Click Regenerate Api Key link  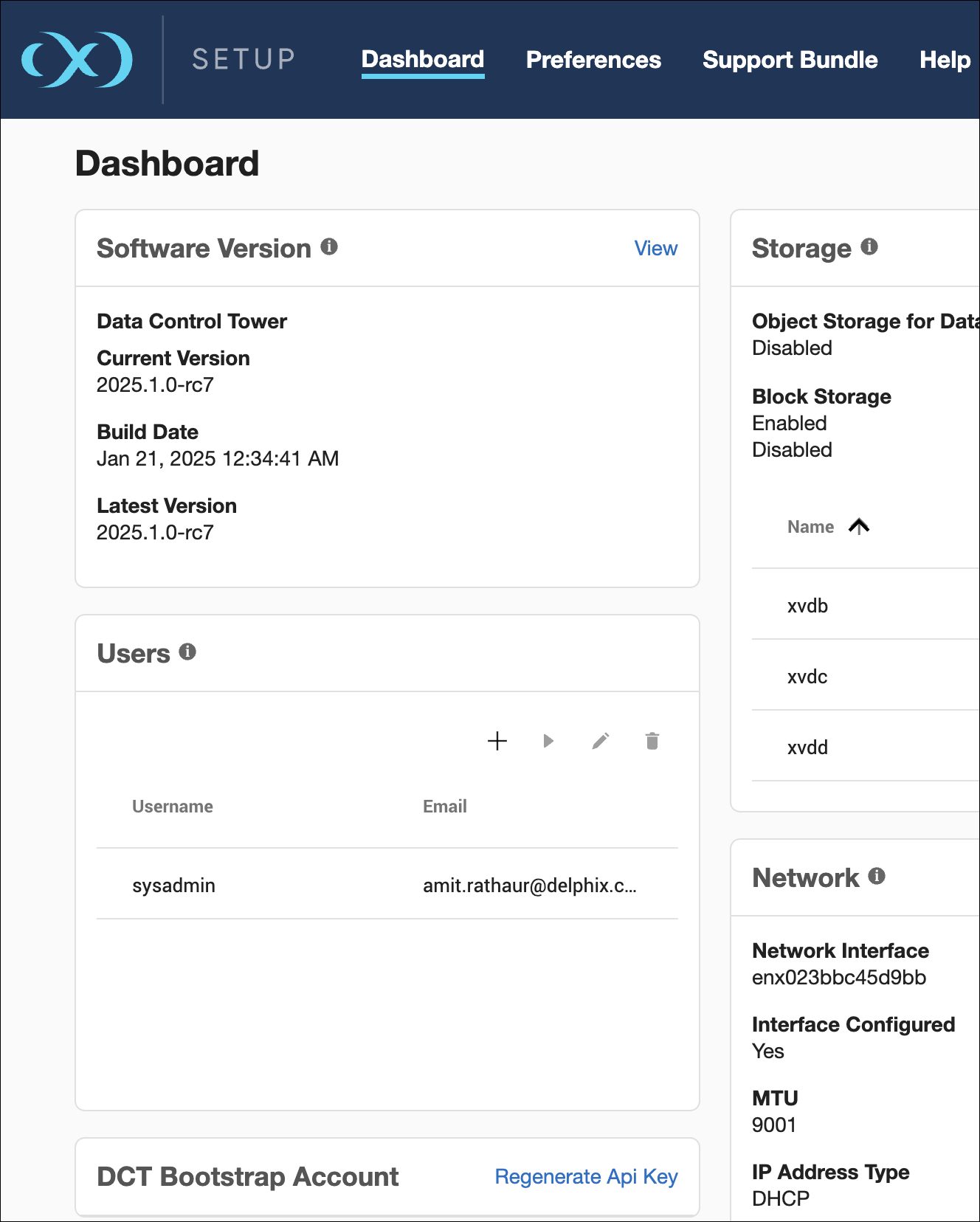[x=586, y=1176]
